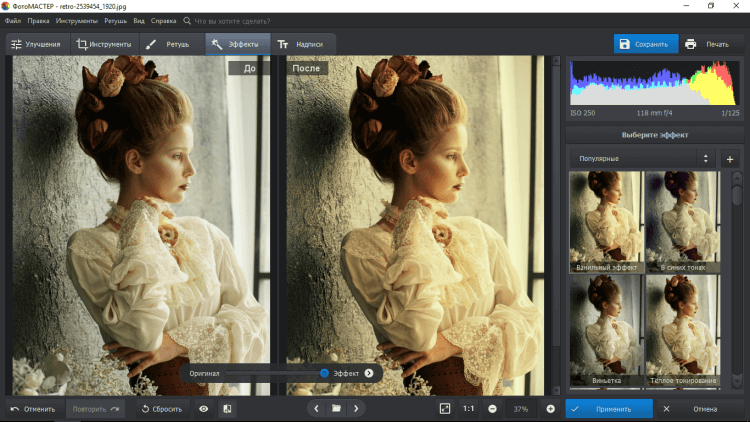This screenshot has width=750, height=422.
Task: Open the folder icon between navigation arrows
Action: point(337,409)
